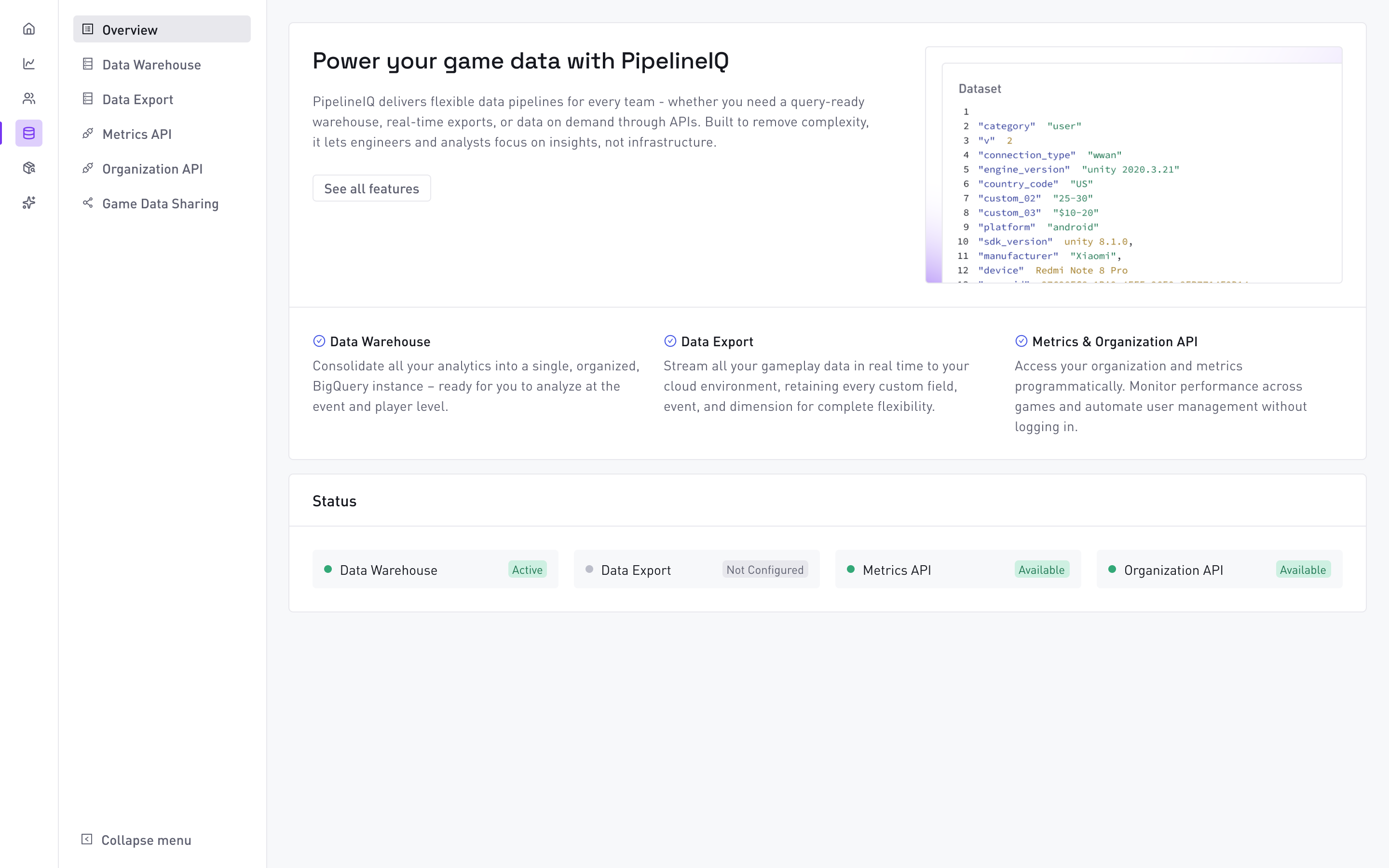Click the Data Warehouse feature heading
The height and width of the screenshot is (868, 1389).
(x=380, y=341)
